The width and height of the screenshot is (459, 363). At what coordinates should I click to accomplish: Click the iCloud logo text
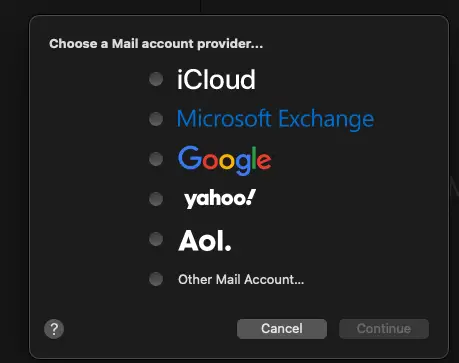(216, 80)
